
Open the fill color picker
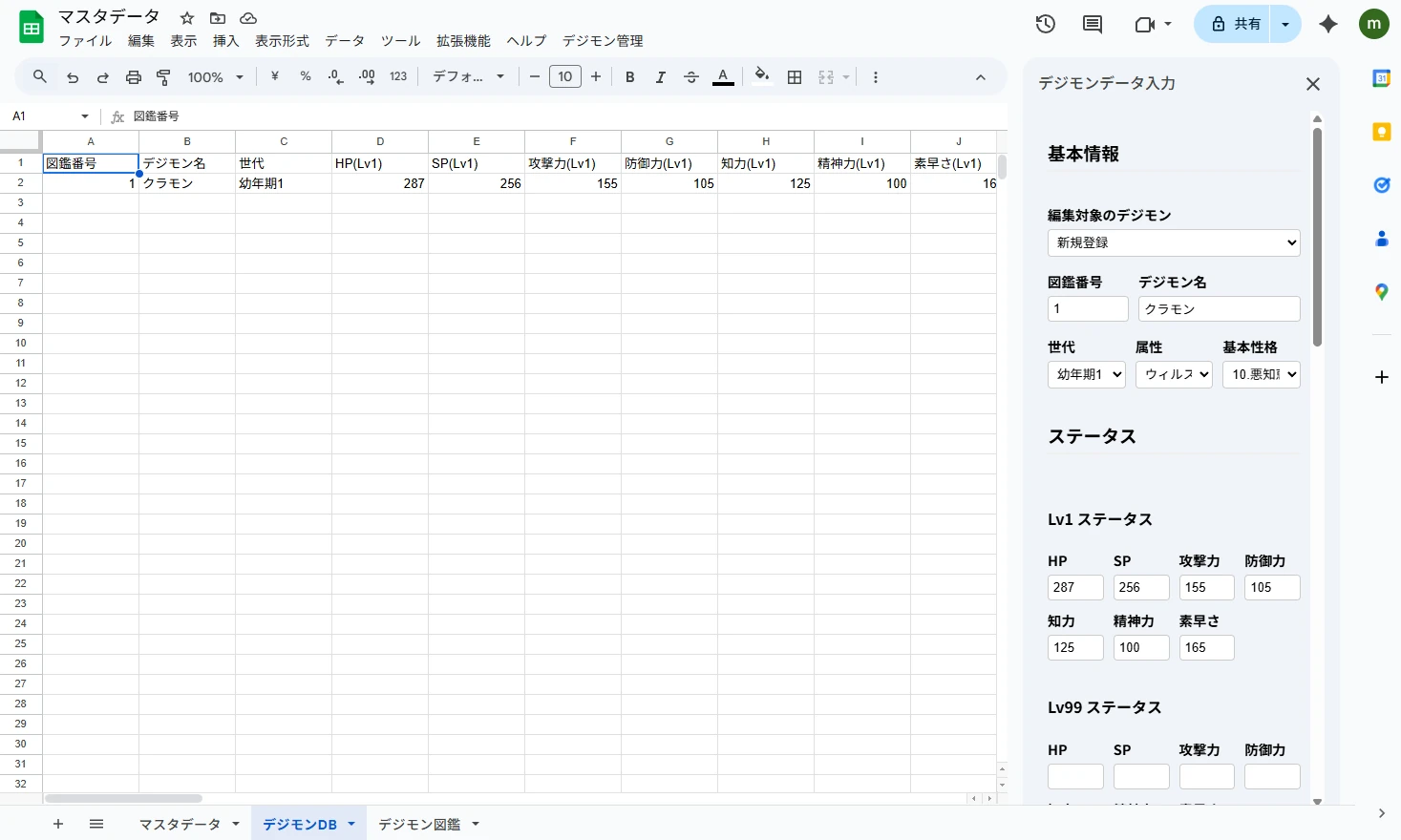pyautogui.click(x=761, y=76)
